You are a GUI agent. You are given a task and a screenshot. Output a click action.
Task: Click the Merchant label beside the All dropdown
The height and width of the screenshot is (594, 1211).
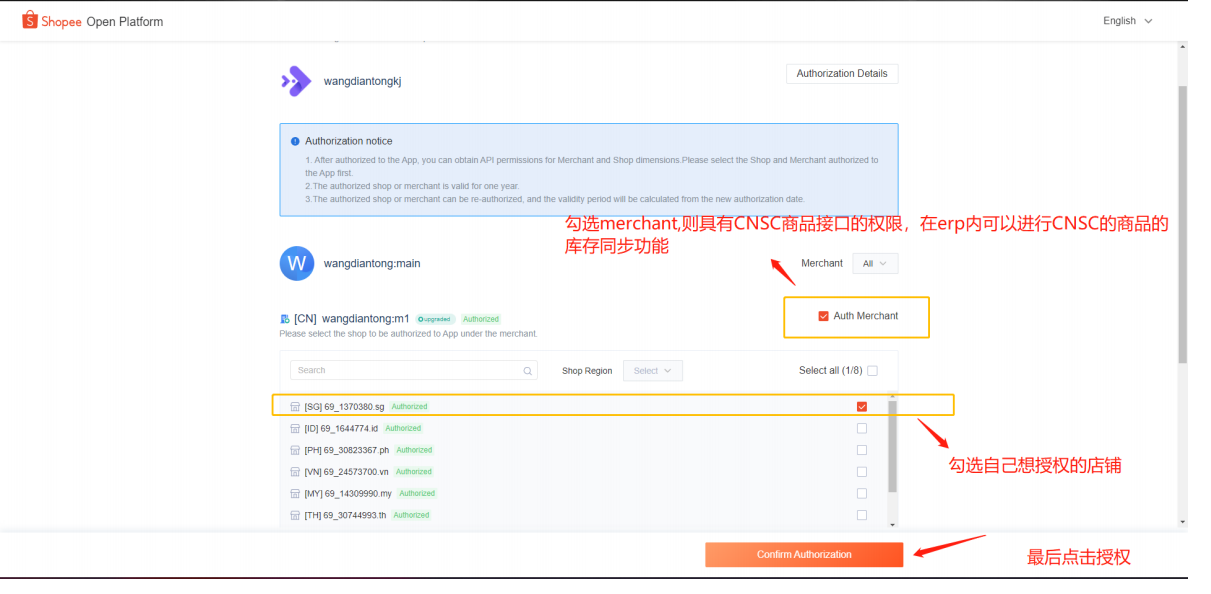click(822, 264)
